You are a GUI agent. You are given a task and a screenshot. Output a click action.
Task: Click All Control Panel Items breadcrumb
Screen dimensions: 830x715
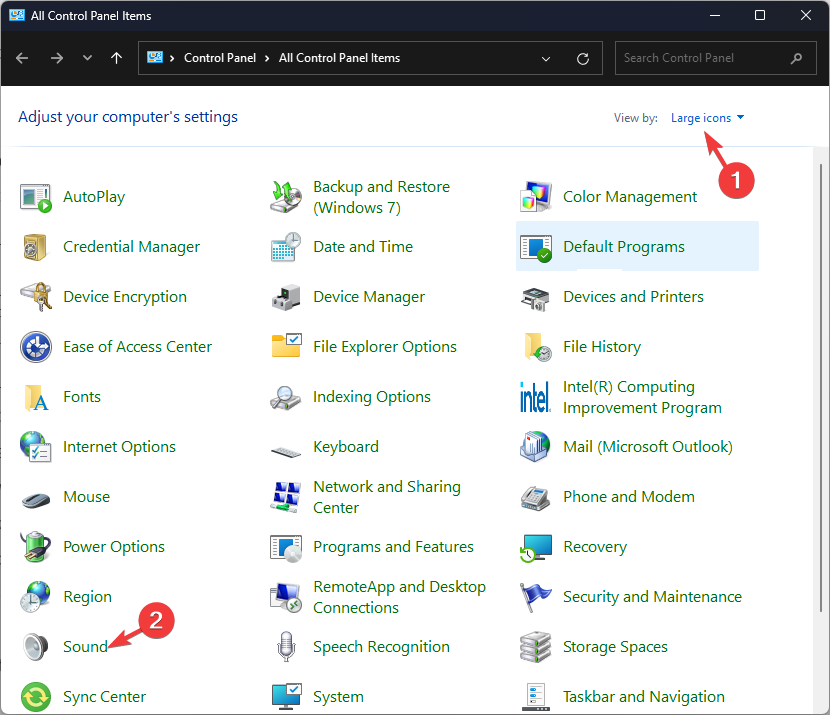pos(339,58)
